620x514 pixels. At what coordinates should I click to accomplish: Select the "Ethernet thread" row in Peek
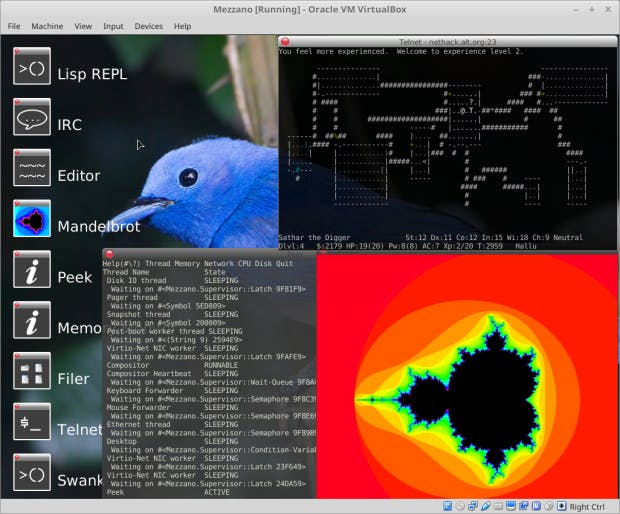[x=172, y=425]
